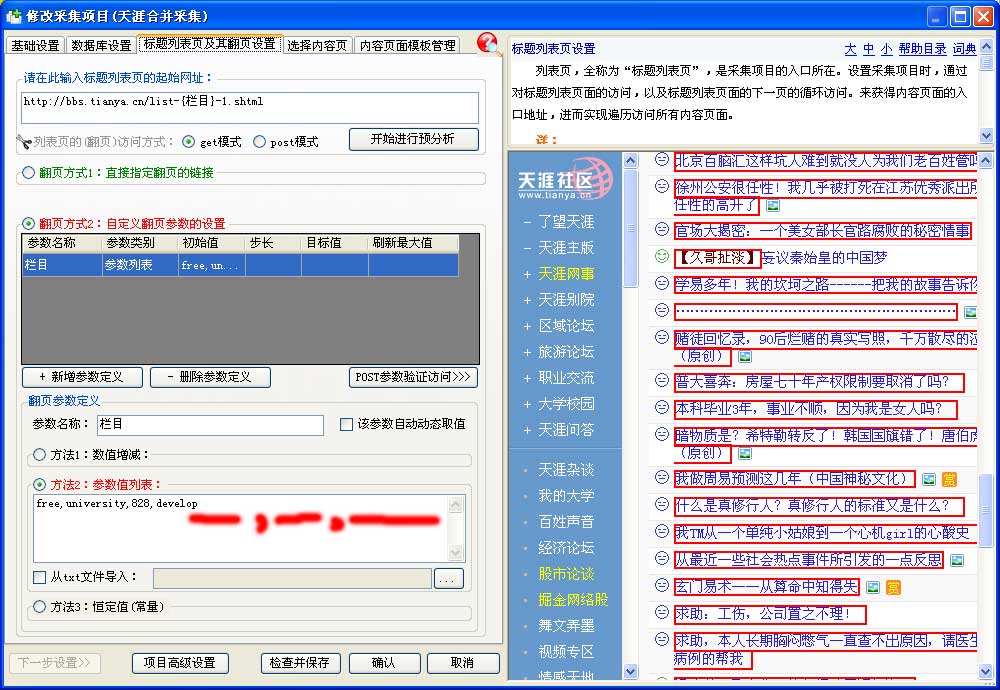Click the image icon after 我做周易预测这几年
Screen dimensions: 1000x690
pyautogui.click(x=929, y=480)
